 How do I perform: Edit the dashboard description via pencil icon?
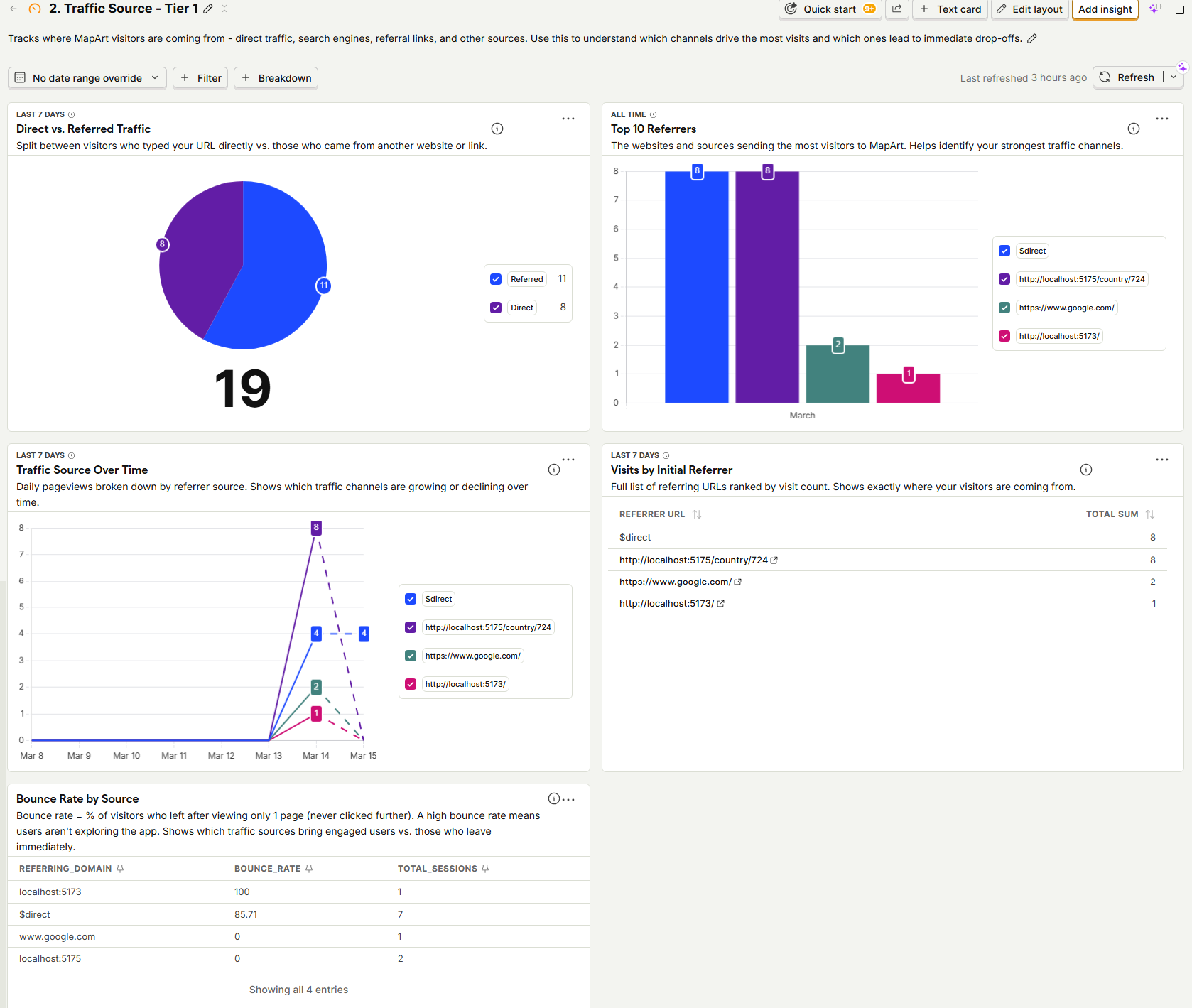[x=1032, y=38]
